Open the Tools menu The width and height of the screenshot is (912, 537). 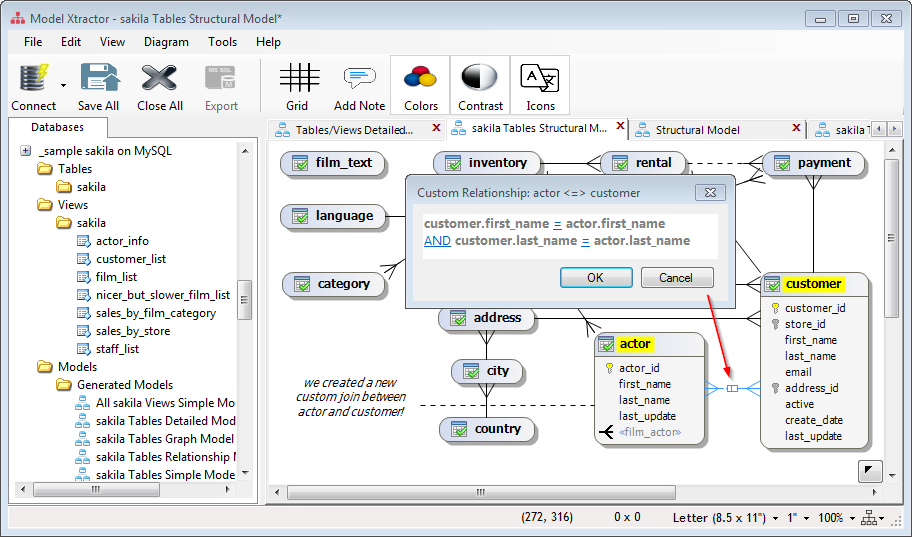click(222, 42)
